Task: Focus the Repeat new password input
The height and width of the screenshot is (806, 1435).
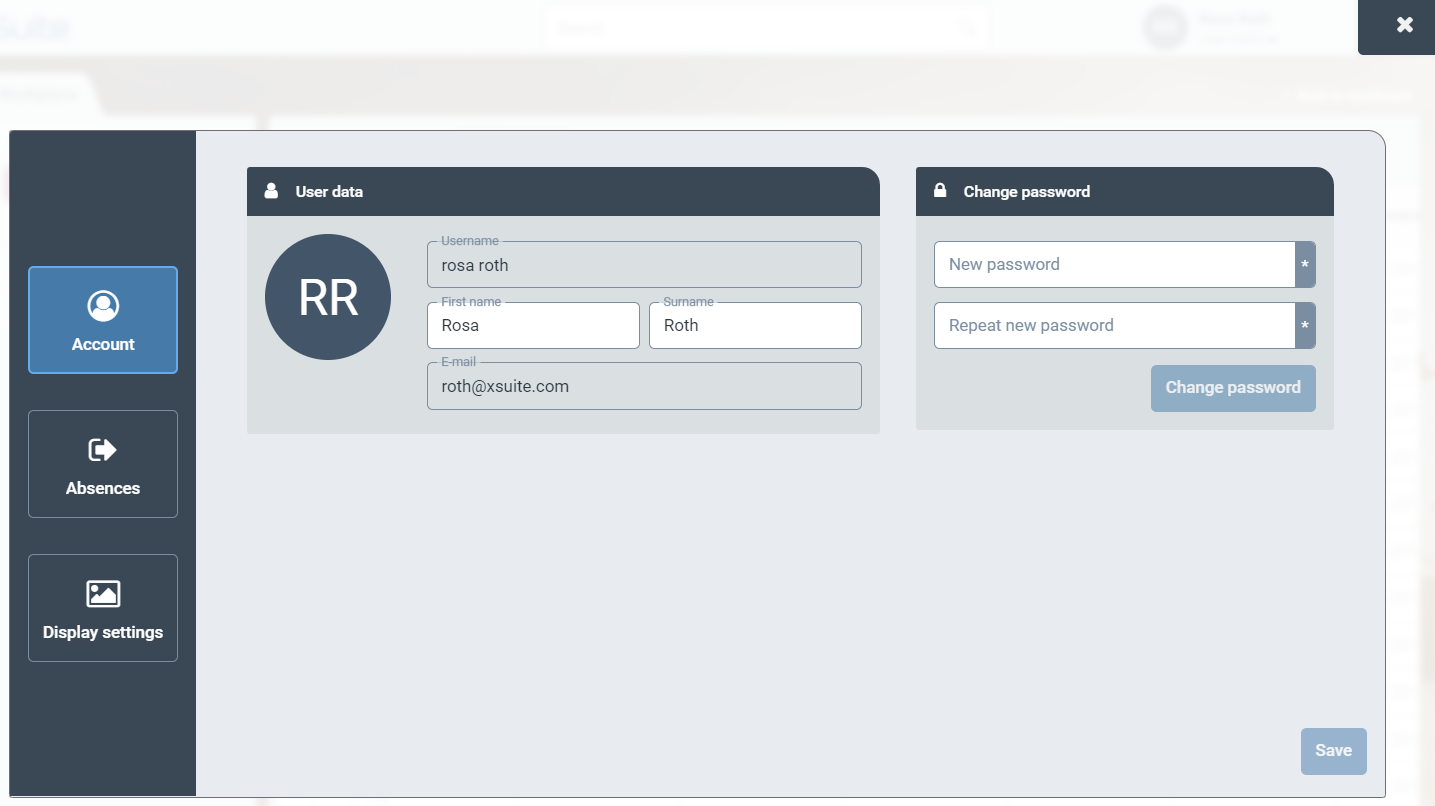Action: tap(1114, 326)
